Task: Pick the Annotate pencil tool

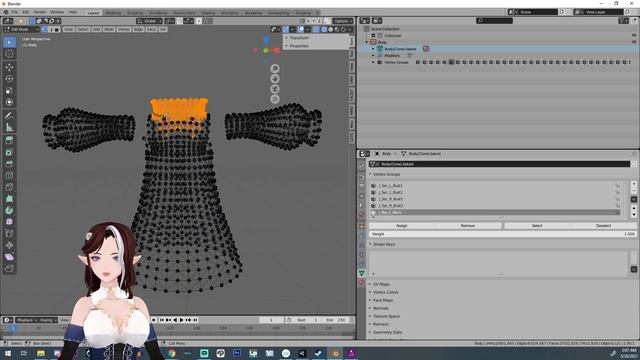Action: point(9,116)
